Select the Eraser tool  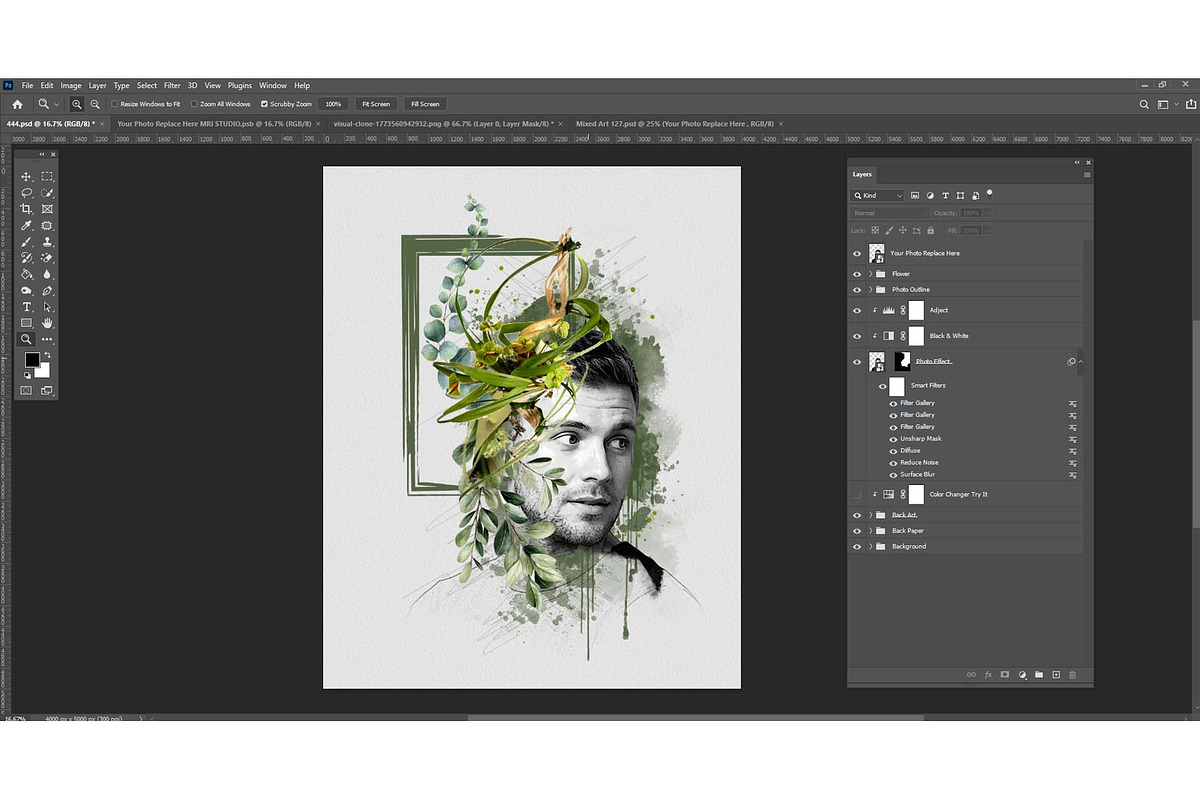click(x=47, y=257)
